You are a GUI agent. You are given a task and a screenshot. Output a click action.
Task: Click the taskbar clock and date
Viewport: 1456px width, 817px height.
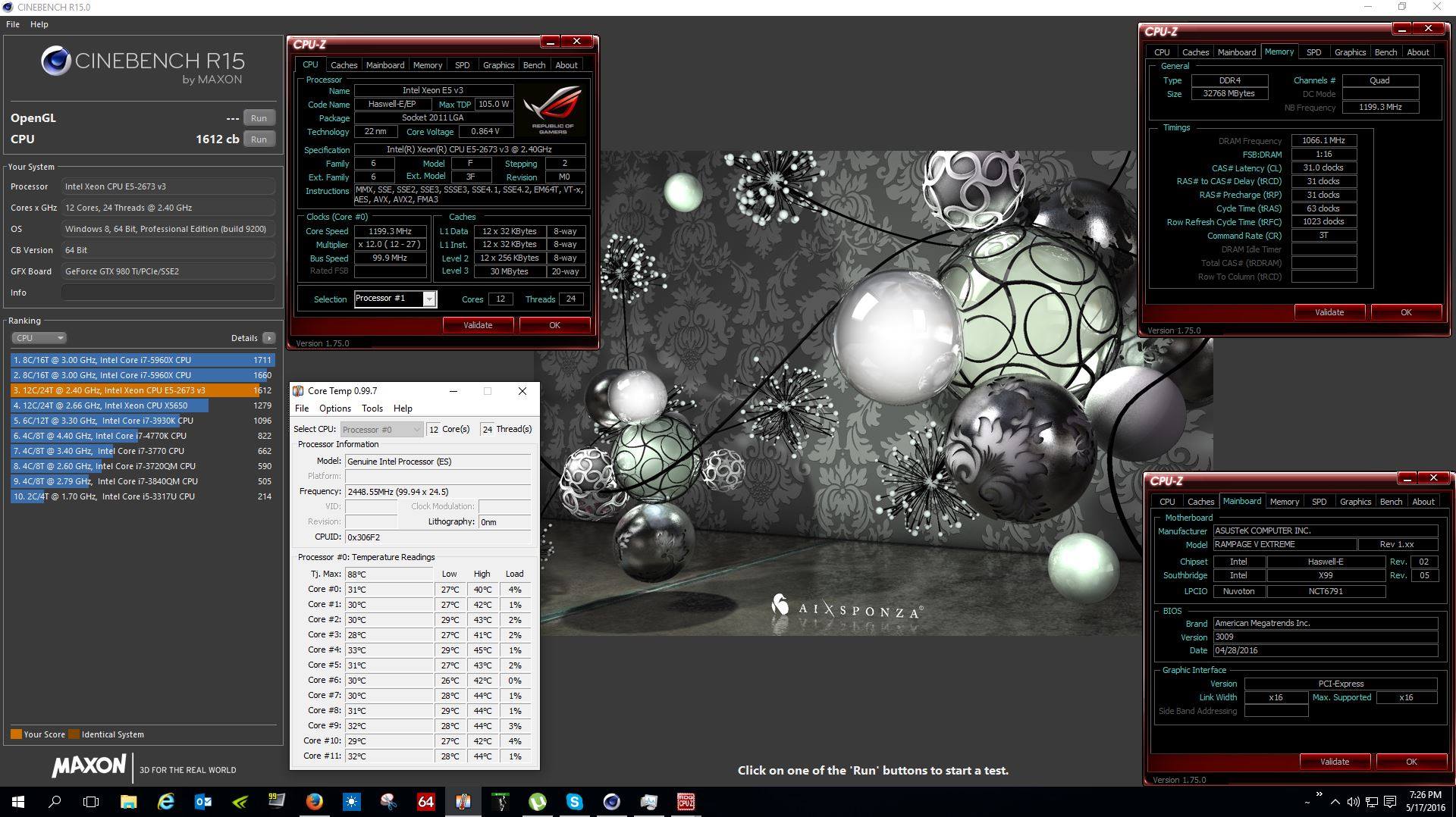1425,802
